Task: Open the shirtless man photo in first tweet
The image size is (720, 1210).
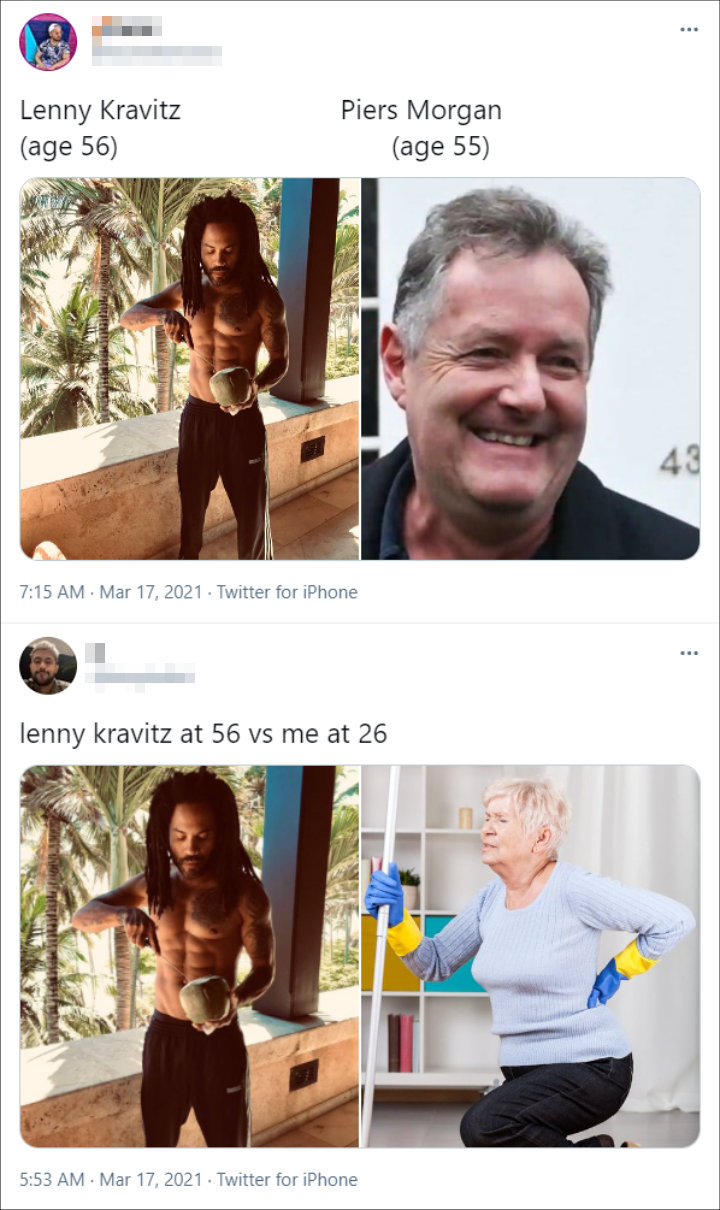Action: coord(190,369)
